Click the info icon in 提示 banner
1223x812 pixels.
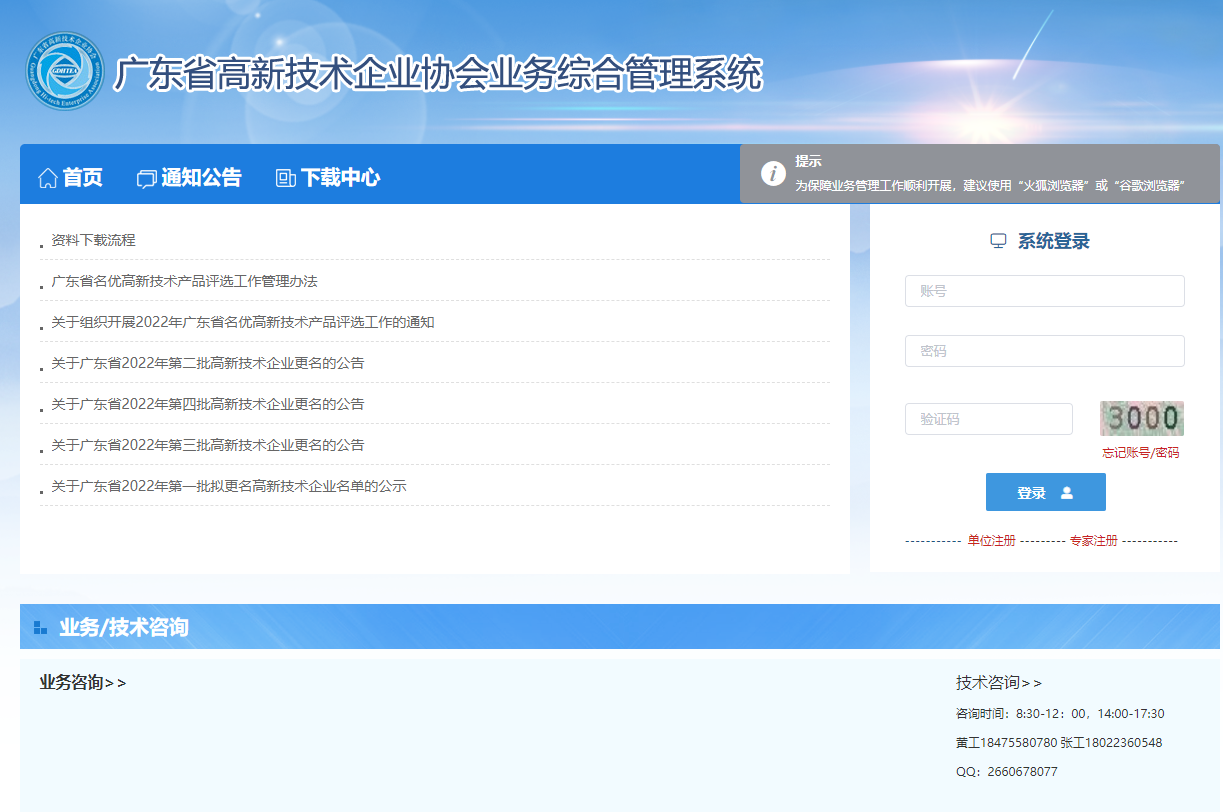coord(773,173)
